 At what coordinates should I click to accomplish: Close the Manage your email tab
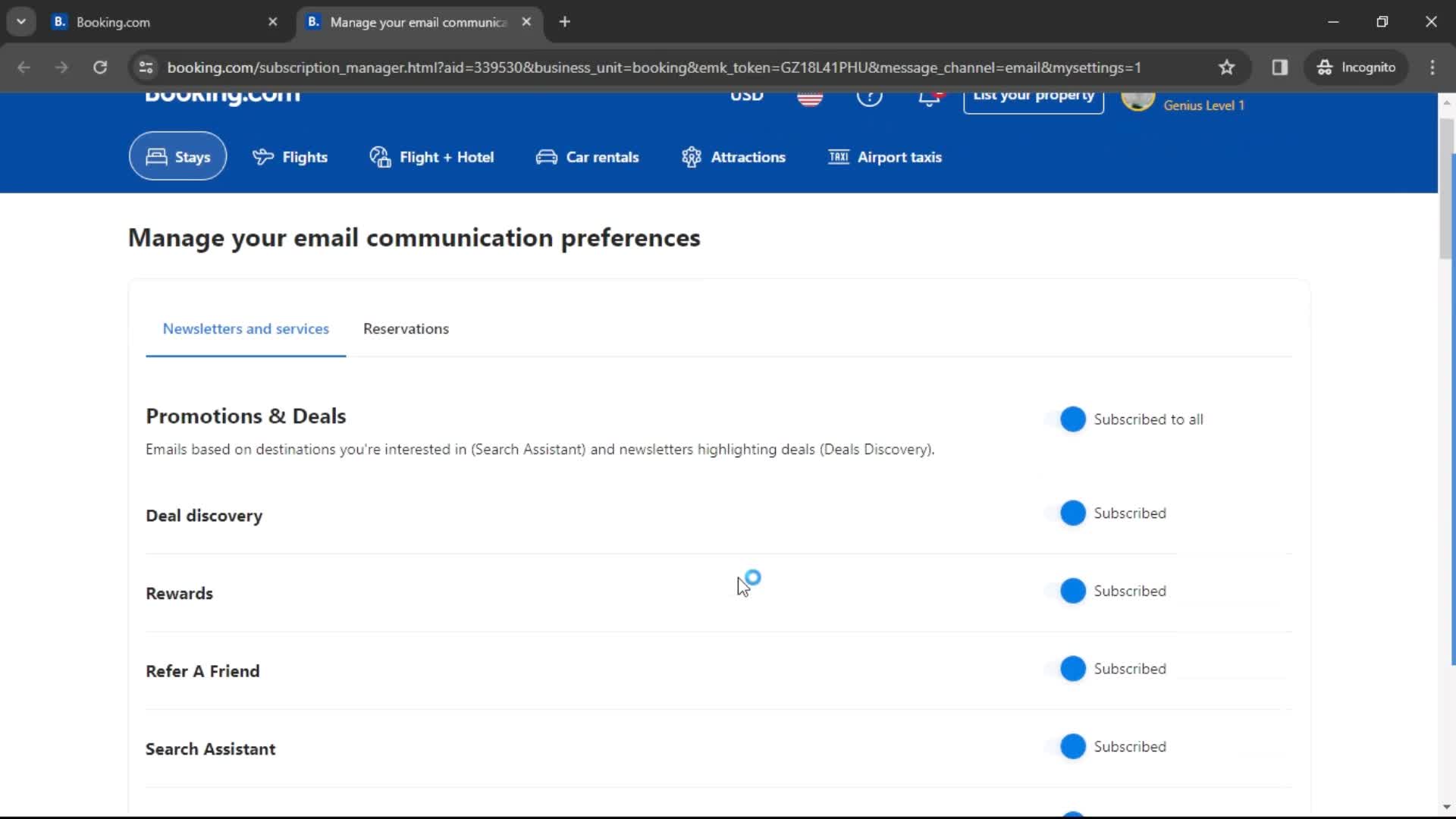526,22
